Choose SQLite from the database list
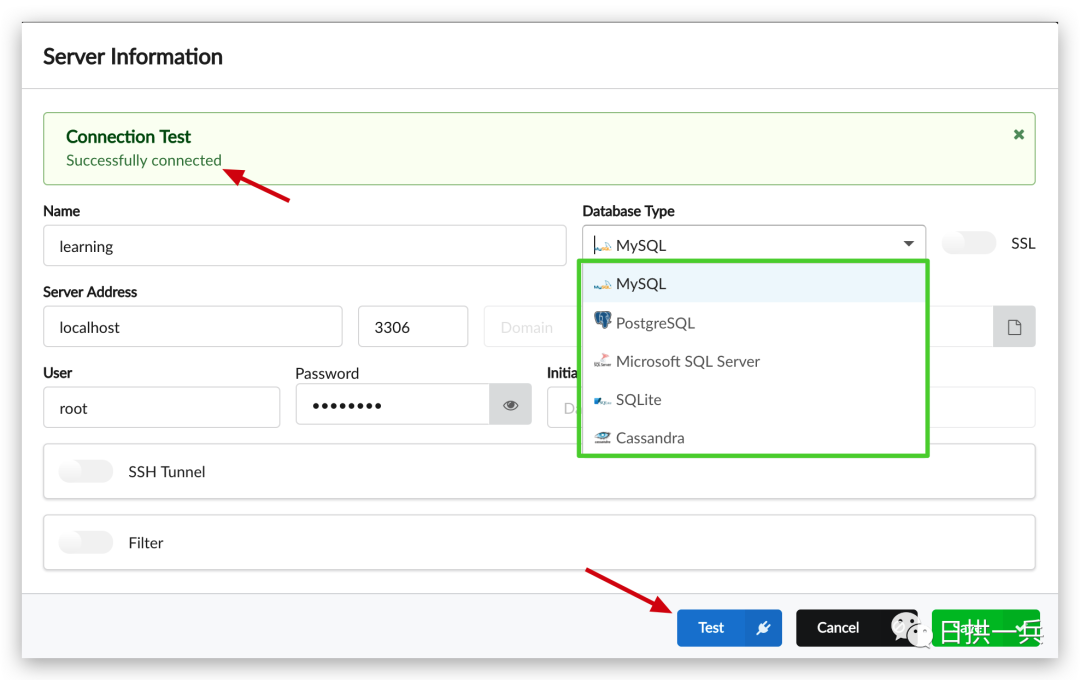 coord(754,400)
